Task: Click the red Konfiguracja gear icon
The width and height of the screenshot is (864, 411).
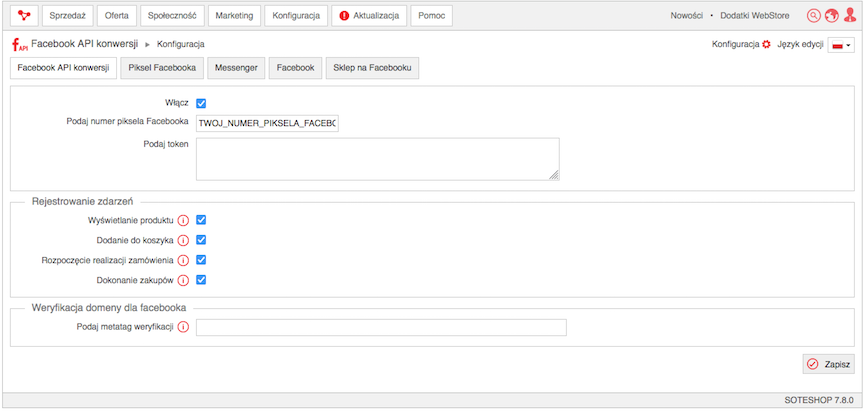Action: [x=766, y=45]
